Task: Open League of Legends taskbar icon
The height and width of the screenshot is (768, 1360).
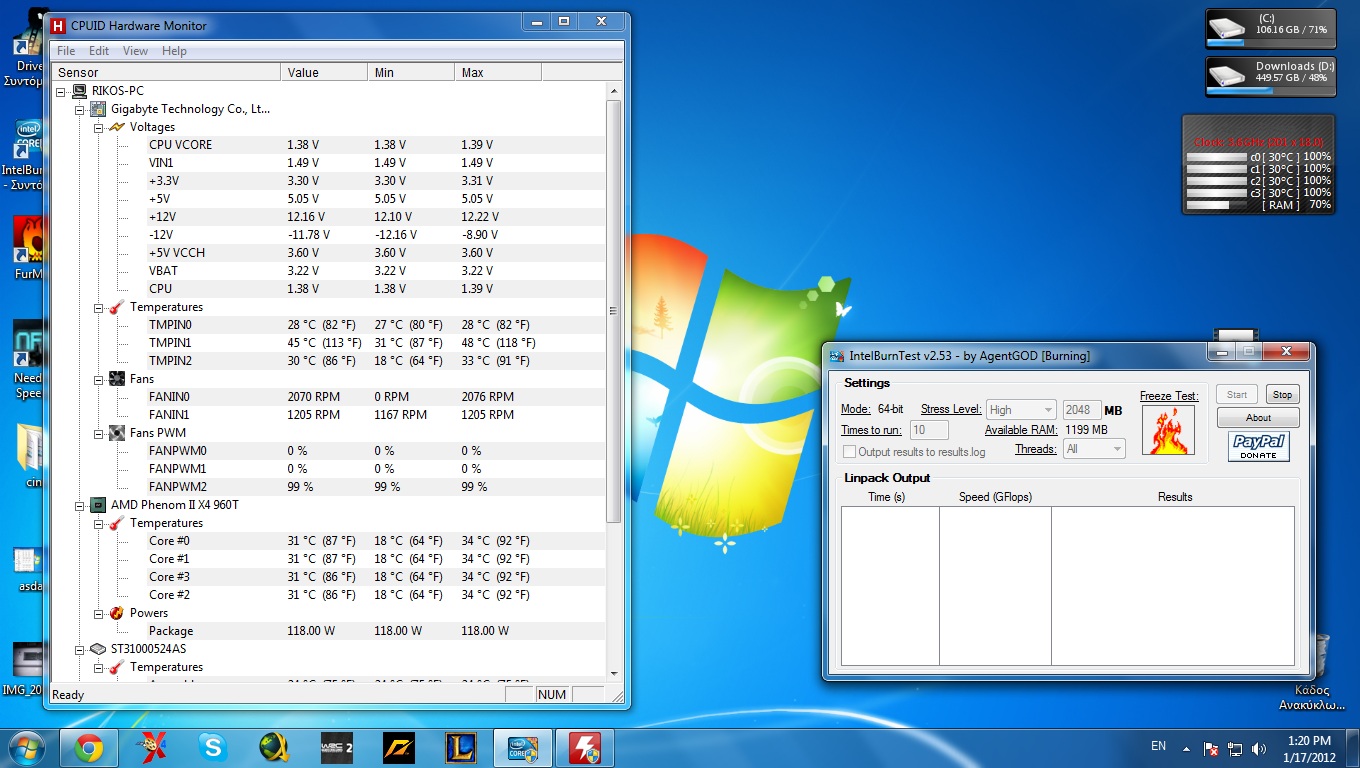Action: point(460,748)
